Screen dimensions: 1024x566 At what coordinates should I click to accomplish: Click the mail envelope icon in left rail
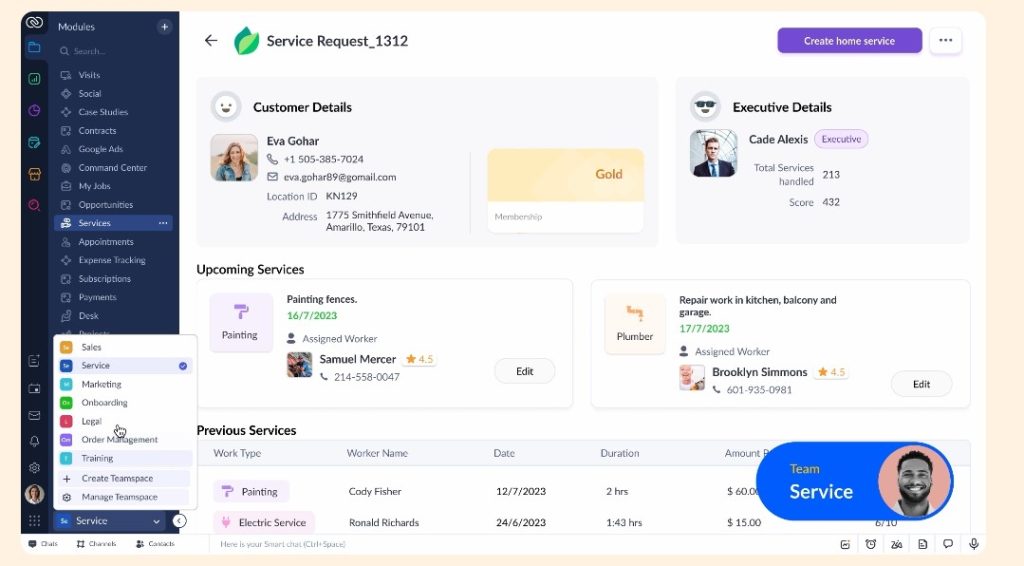tap(34, 415)
